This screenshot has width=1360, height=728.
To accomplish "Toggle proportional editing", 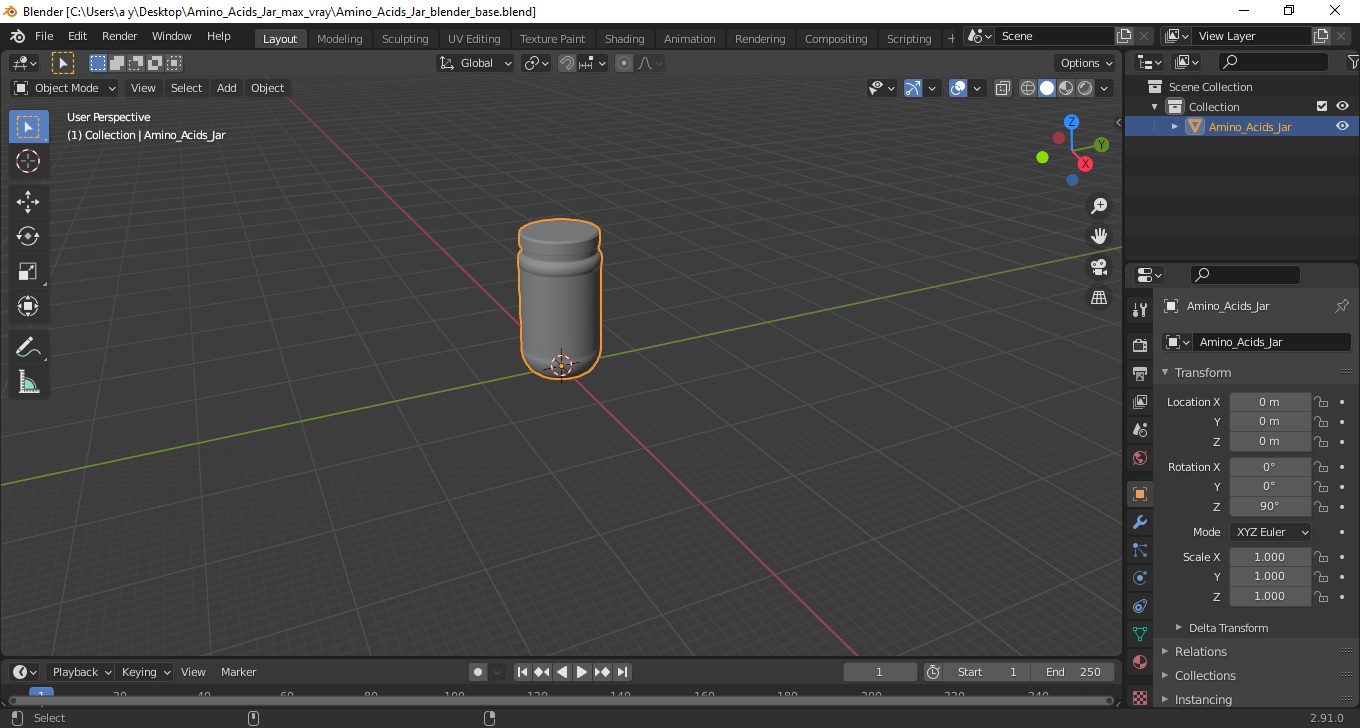I will 624,63.
